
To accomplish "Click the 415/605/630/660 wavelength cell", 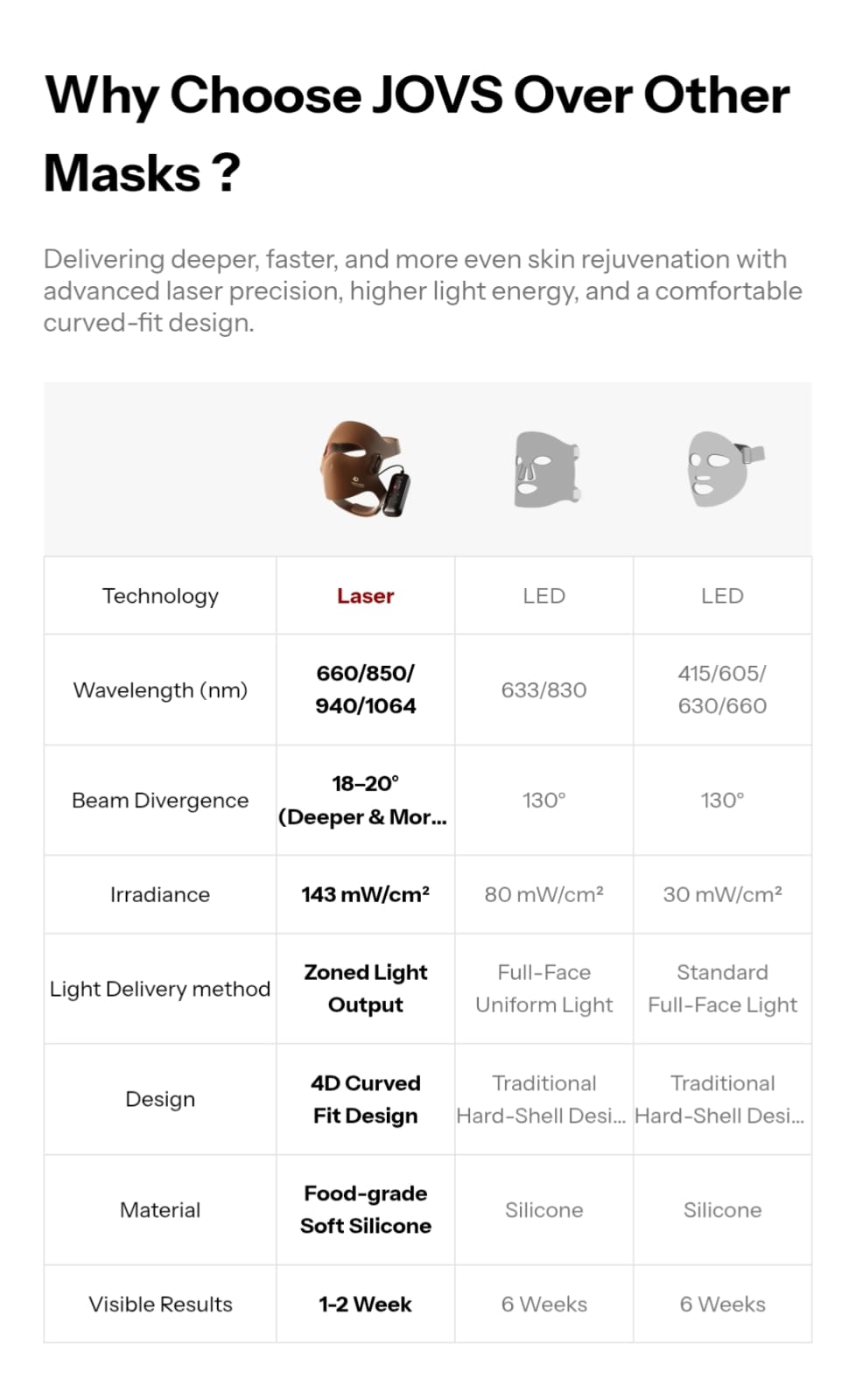I will [722, 689].
